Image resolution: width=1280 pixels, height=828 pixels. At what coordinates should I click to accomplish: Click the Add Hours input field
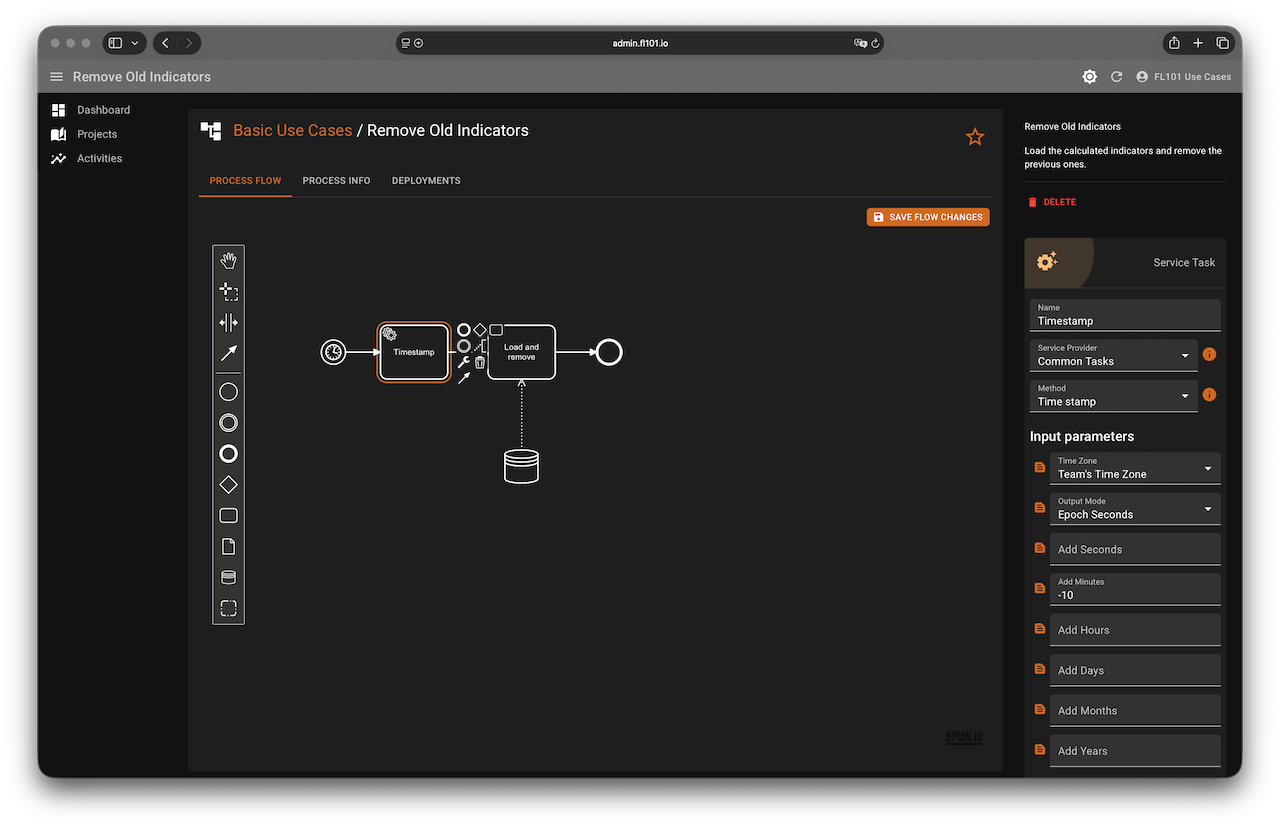pos(1134,630)
